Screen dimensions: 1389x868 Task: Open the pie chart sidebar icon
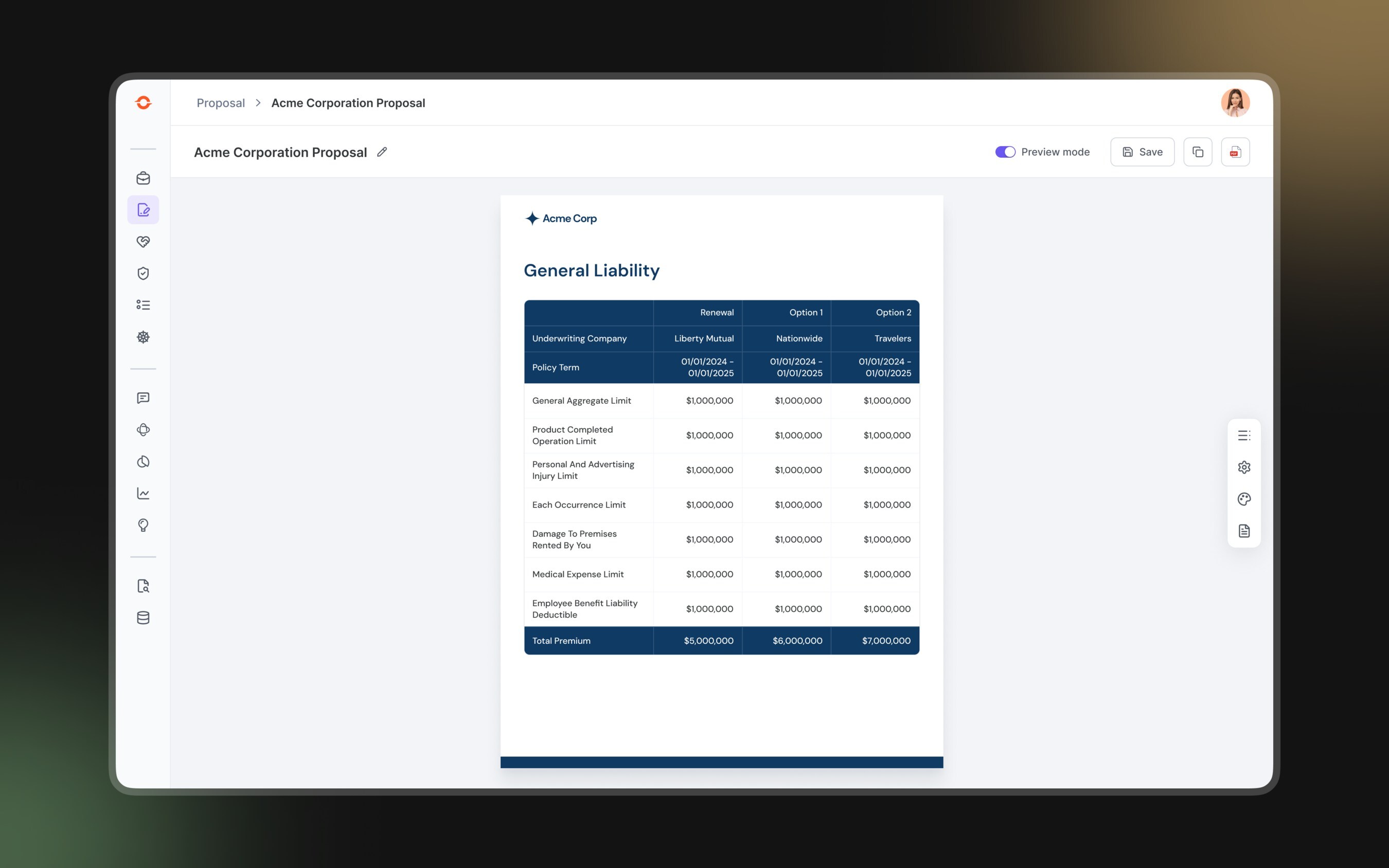coord(143,462)
